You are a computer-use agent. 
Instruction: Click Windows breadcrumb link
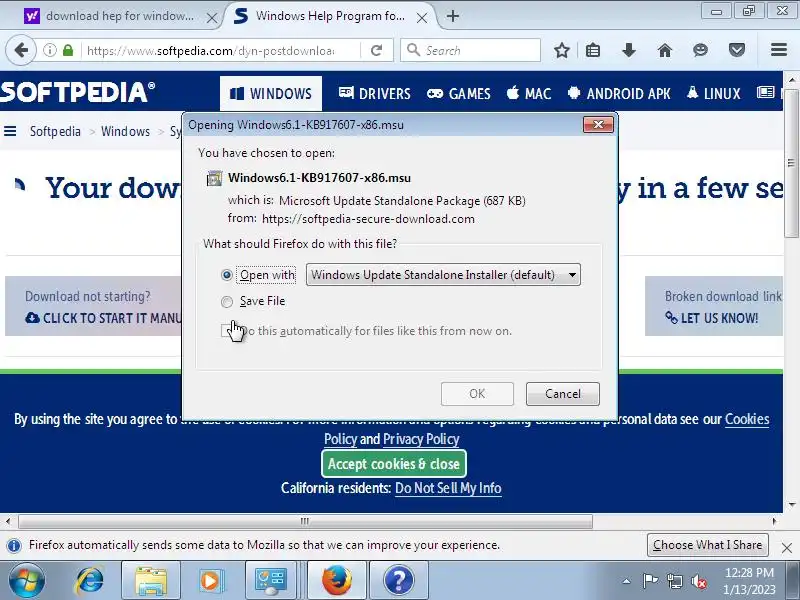[125, 131]
